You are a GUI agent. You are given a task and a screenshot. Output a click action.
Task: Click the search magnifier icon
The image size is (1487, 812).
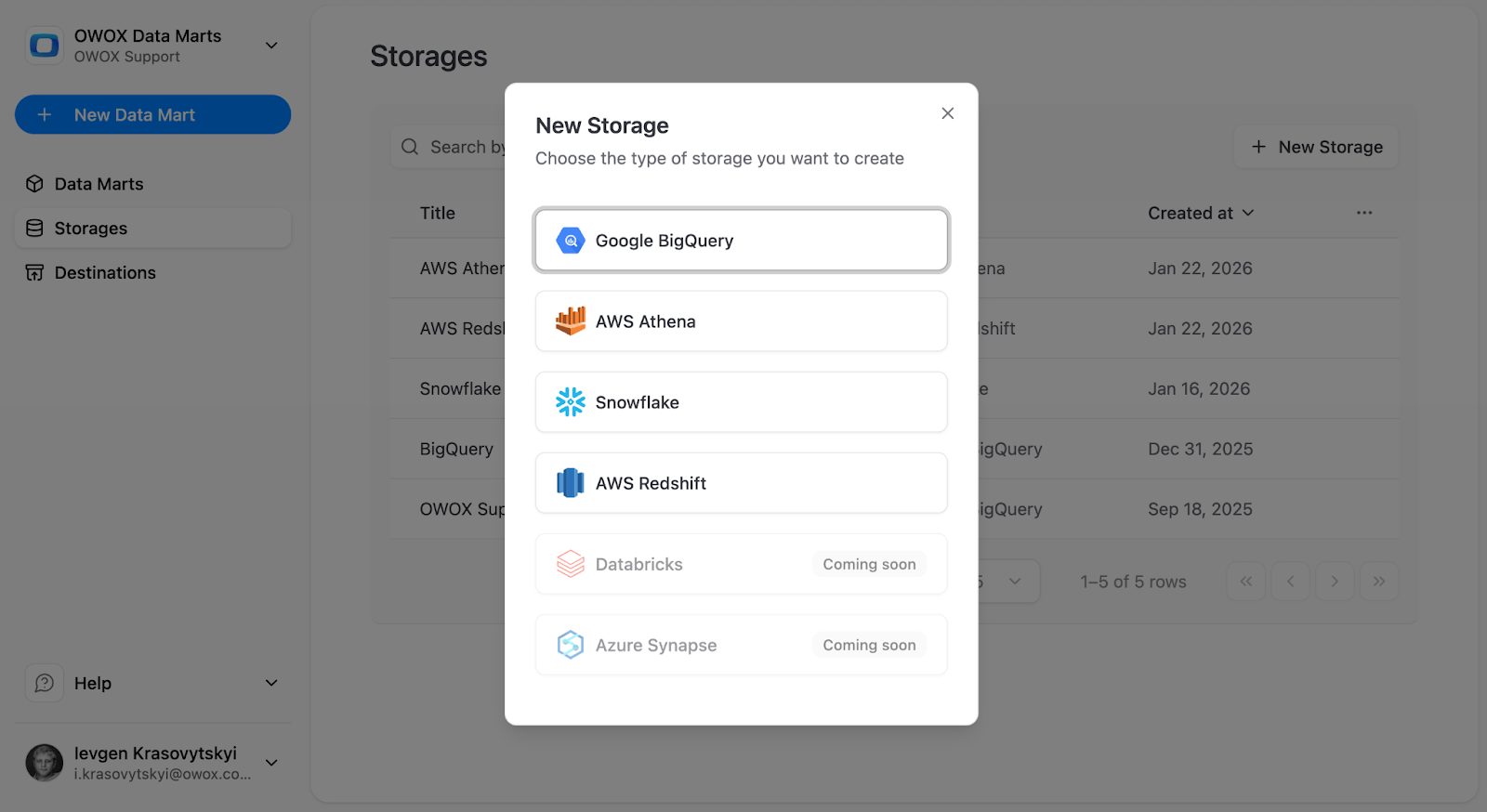(409, 146)
